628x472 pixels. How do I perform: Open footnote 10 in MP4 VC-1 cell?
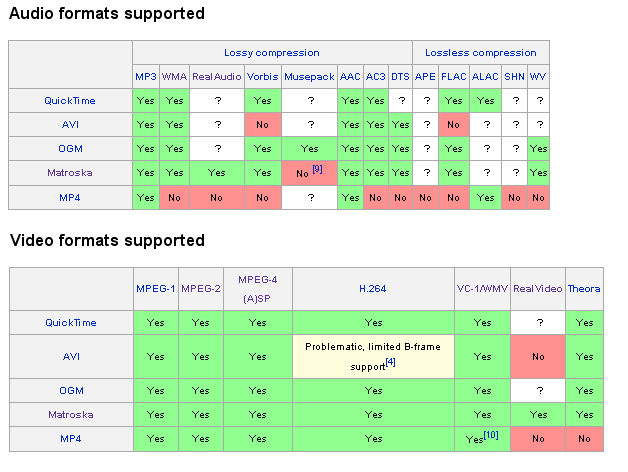pos(491,435)
